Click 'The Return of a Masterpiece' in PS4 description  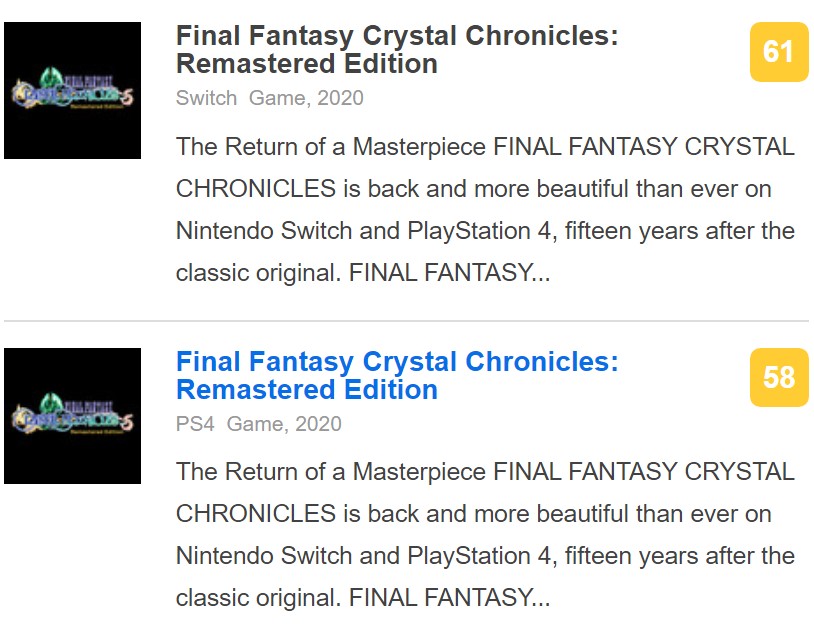click(x=331, y=472)
